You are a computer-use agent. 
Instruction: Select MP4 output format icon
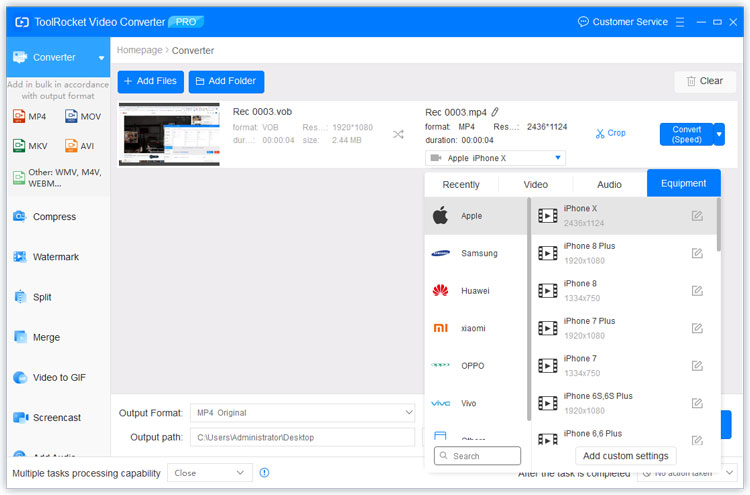click(x=19, y=116)
